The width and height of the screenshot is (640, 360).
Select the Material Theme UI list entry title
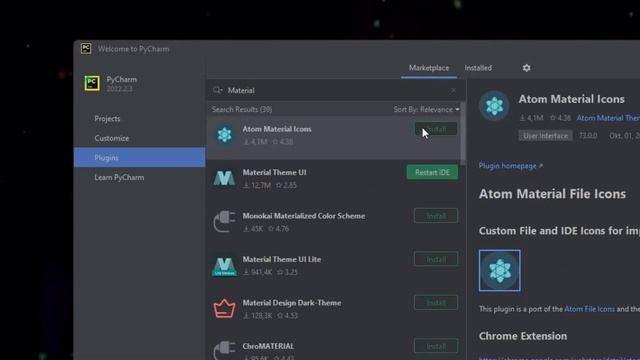coord(274,173)
